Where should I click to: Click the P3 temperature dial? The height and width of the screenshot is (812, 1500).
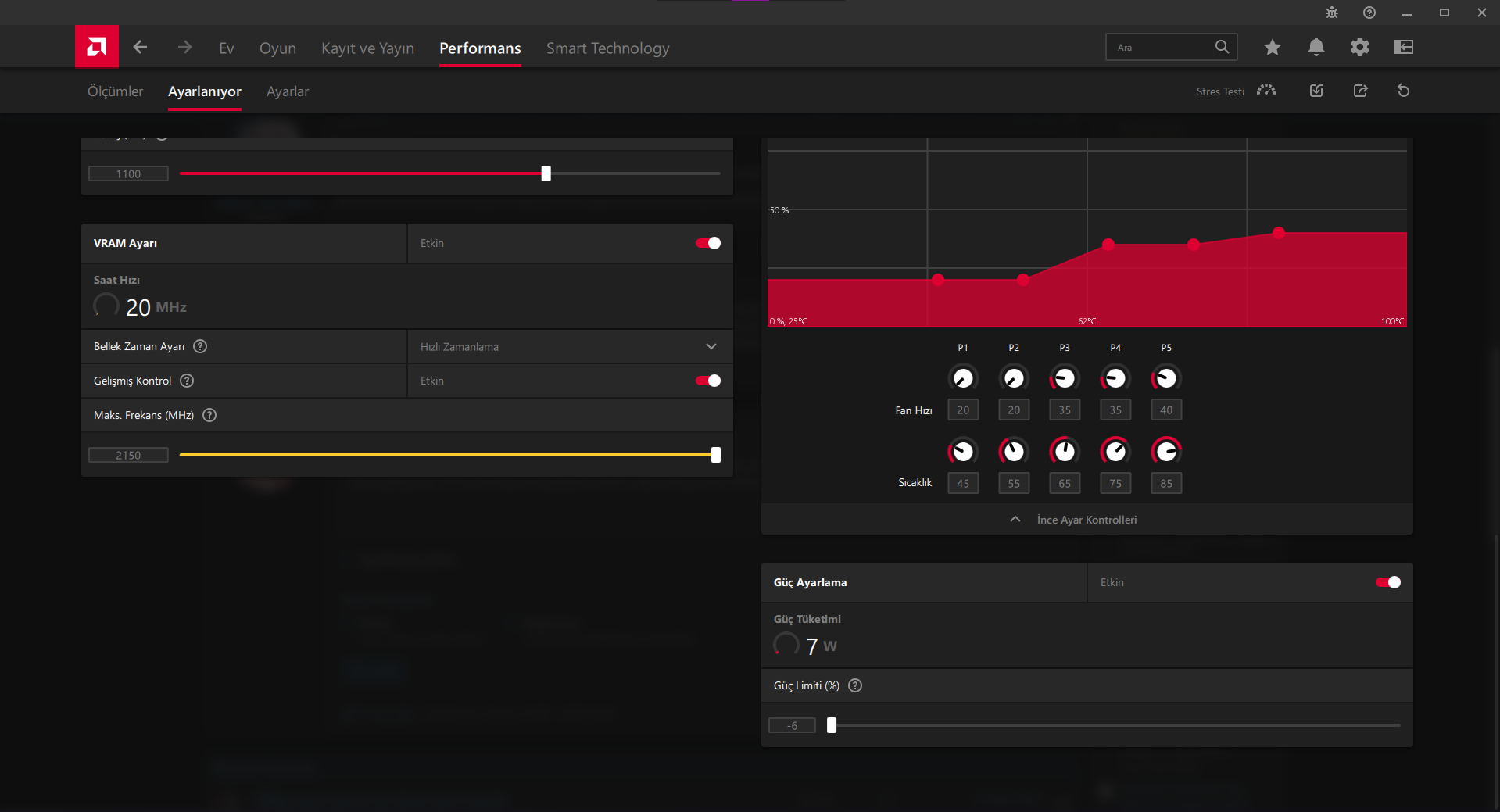tap(1065, 451)
